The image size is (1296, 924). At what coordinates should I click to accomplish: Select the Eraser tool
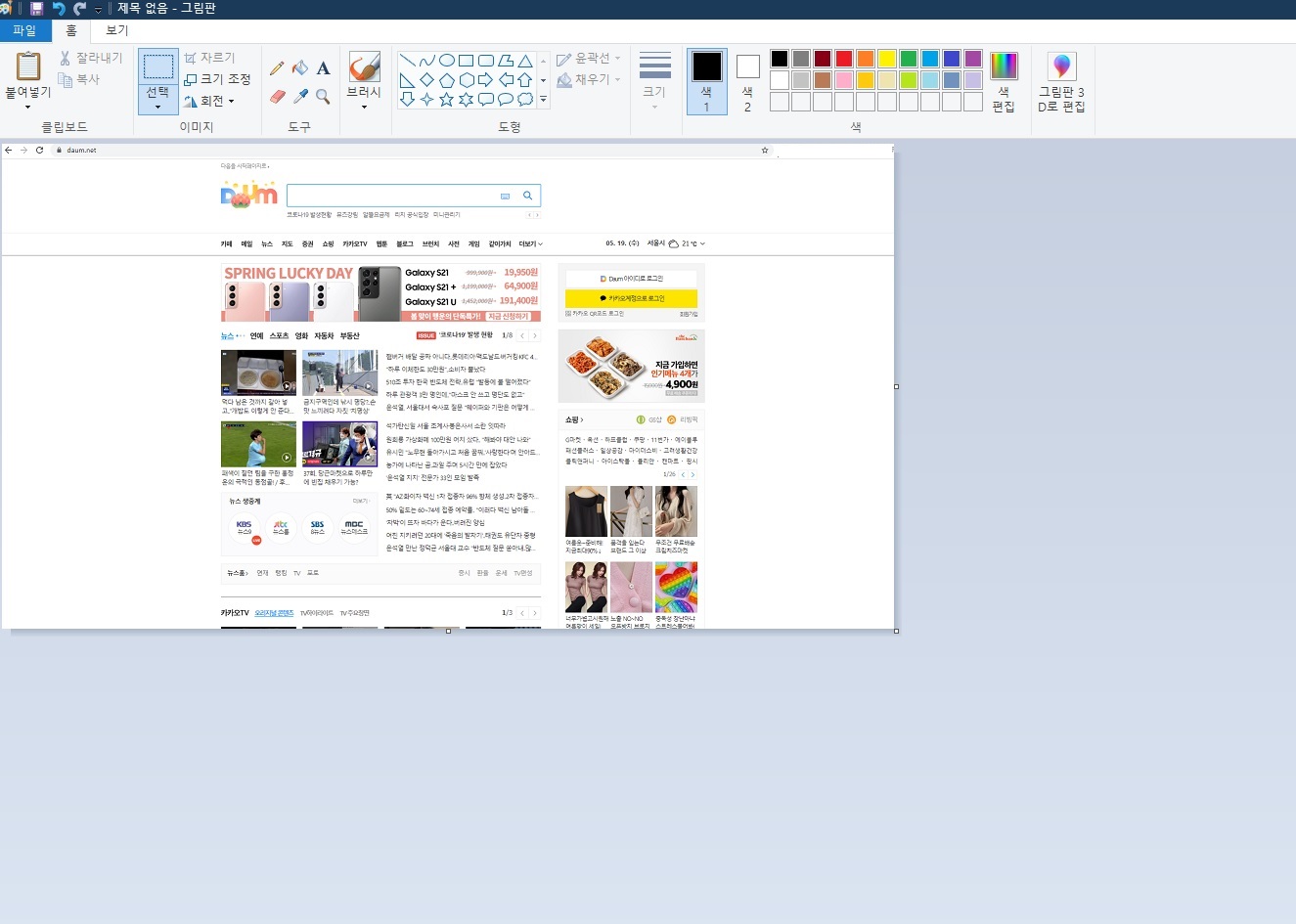pos(277,96)
